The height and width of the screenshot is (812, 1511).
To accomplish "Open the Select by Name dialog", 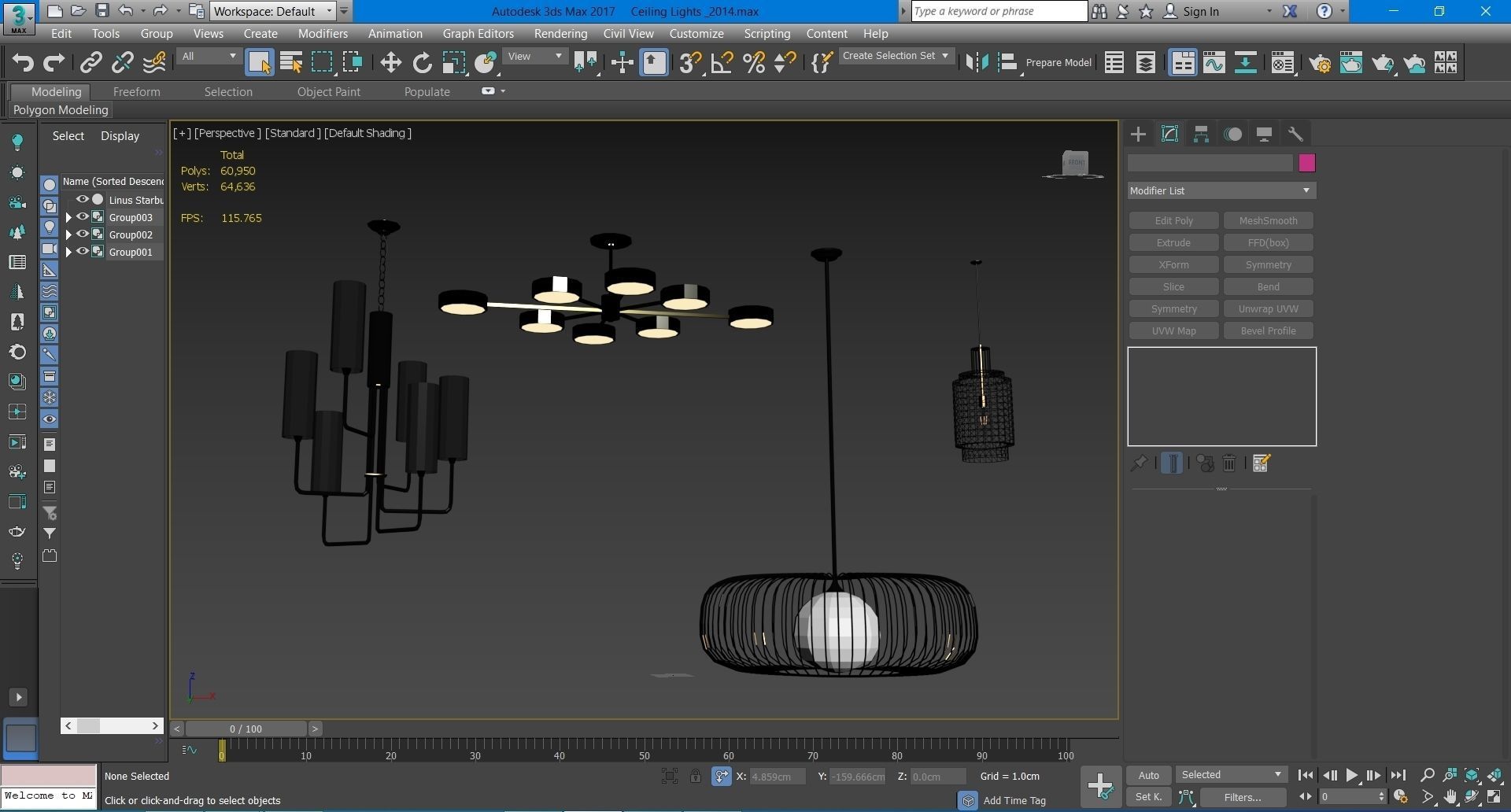I will (x=291, y=63).
